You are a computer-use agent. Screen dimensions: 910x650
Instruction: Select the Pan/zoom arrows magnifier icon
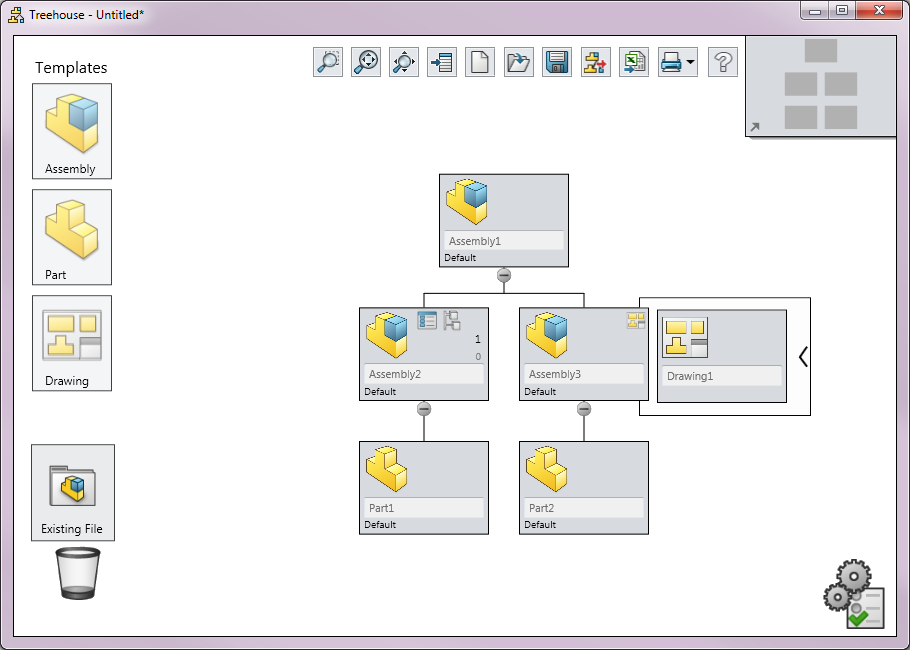404,62
